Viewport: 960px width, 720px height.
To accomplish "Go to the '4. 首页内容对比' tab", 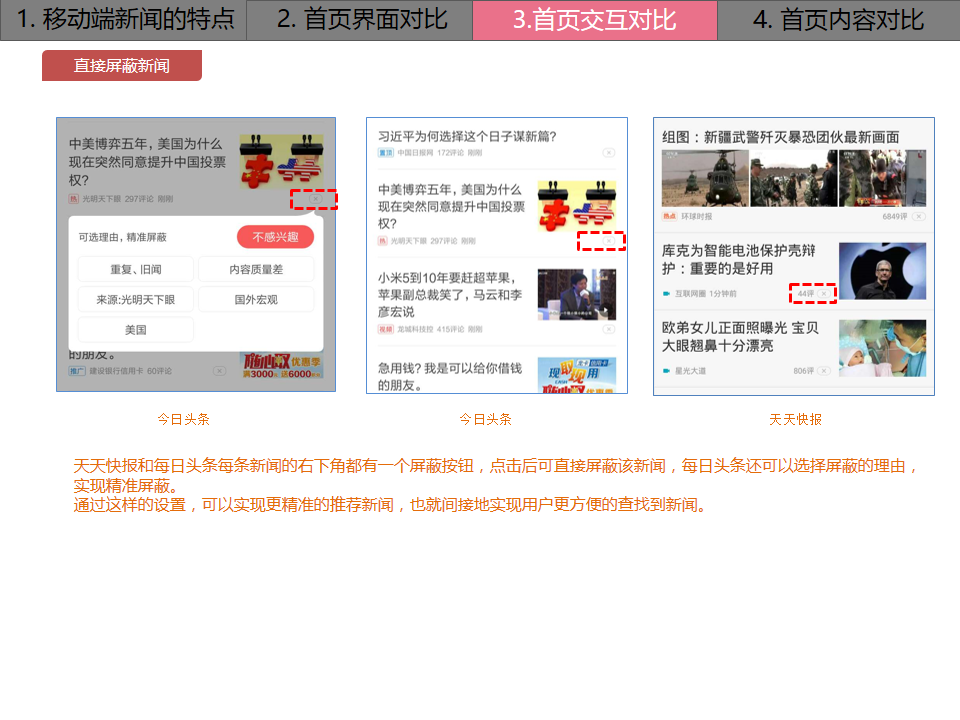I will click(838, 20).
